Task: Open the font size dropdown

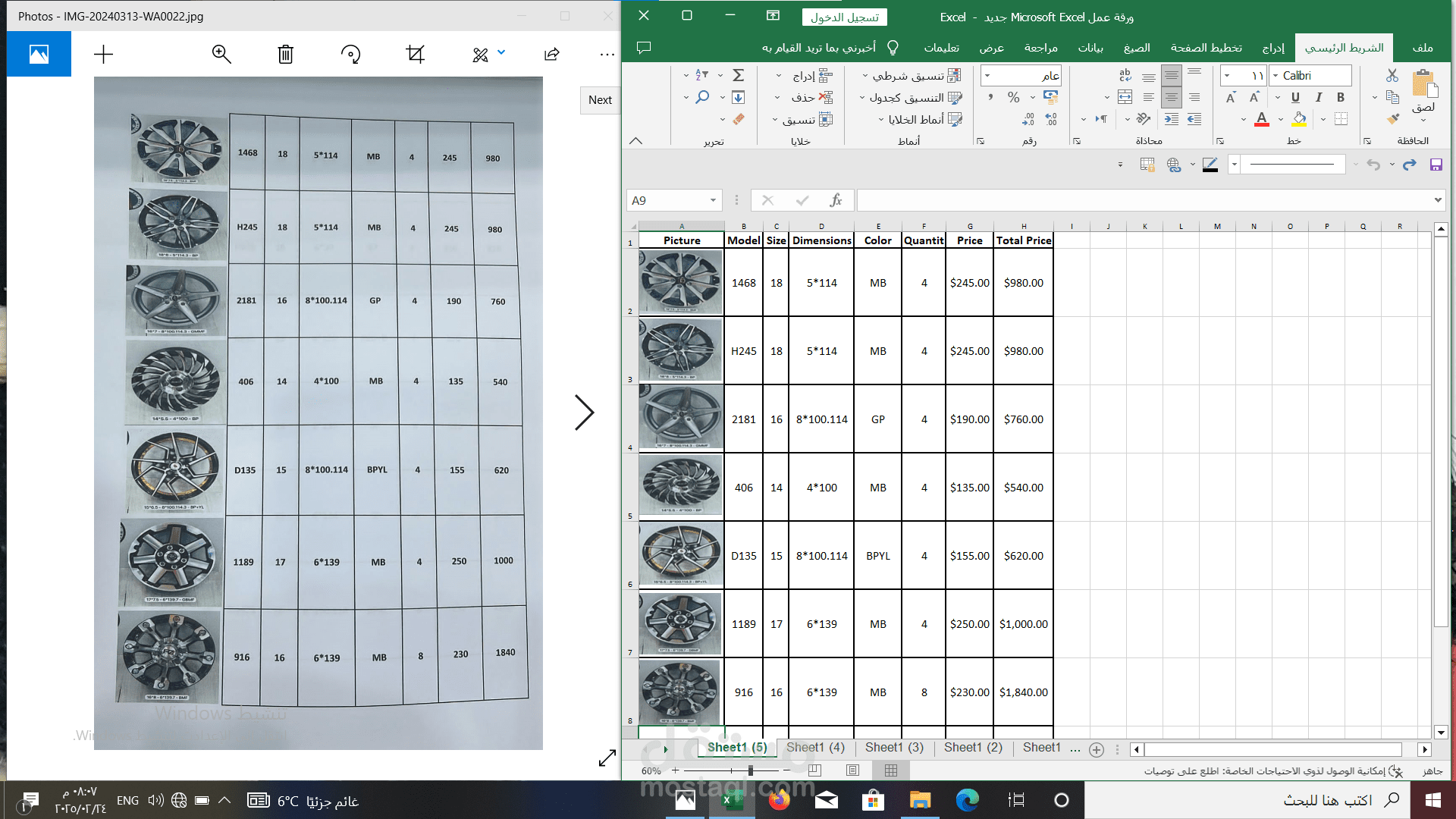Action: [1227, 75]
